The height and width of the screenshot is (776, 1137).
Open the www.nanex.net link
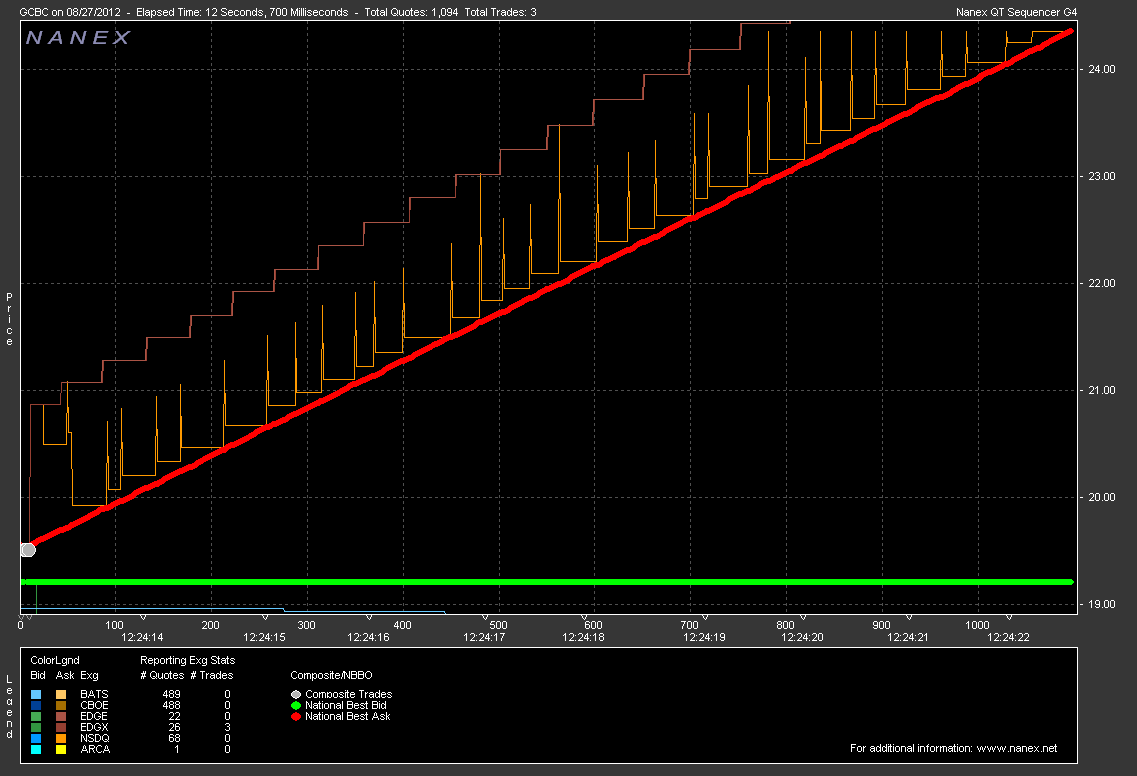pos(1017,748)
